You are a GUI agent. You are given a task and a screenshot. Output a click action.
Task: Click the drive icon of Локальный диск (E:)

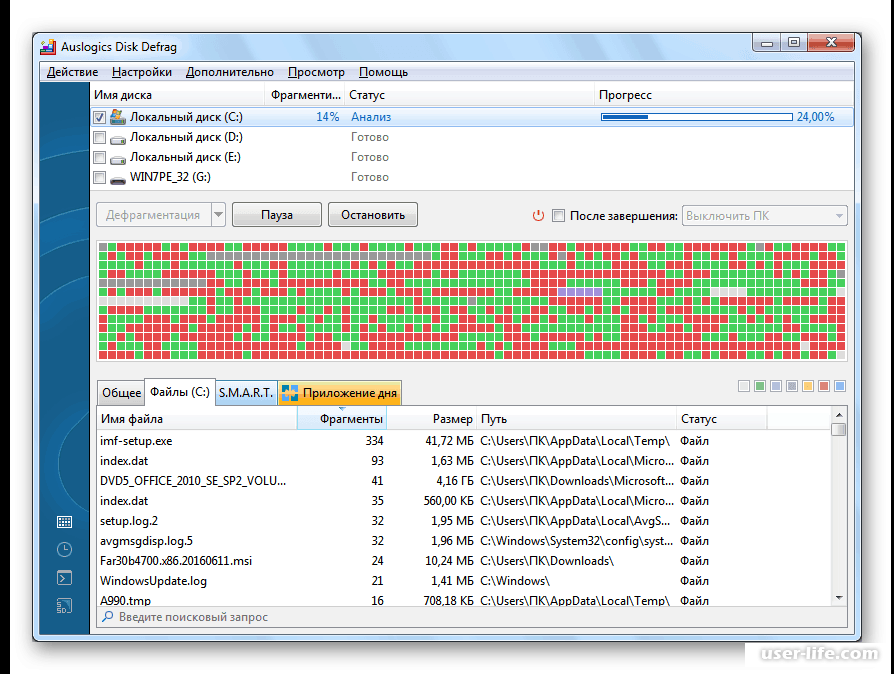point(118,158)
